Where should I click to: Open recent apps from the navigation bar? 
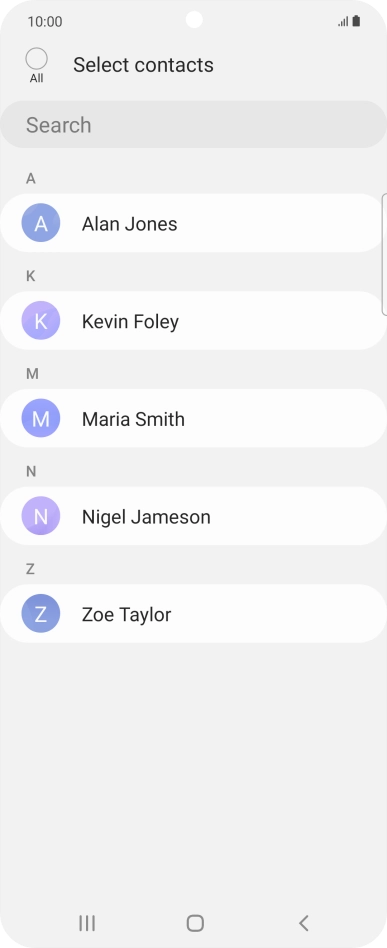(x=87, y=923)
